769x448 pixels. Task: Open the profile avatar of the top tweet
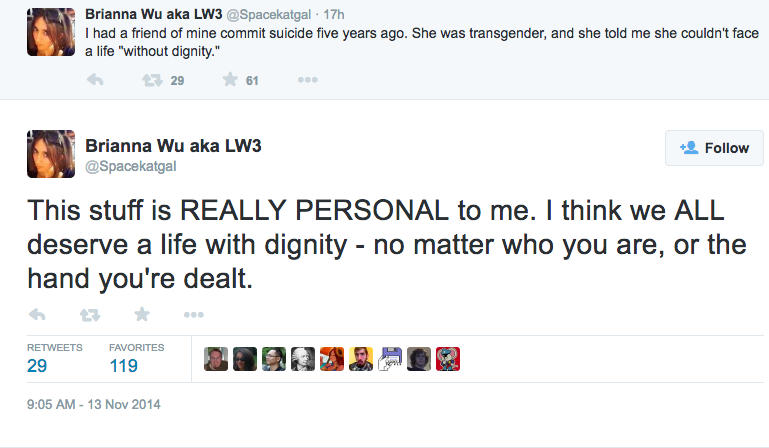click(x=51, y=32)
